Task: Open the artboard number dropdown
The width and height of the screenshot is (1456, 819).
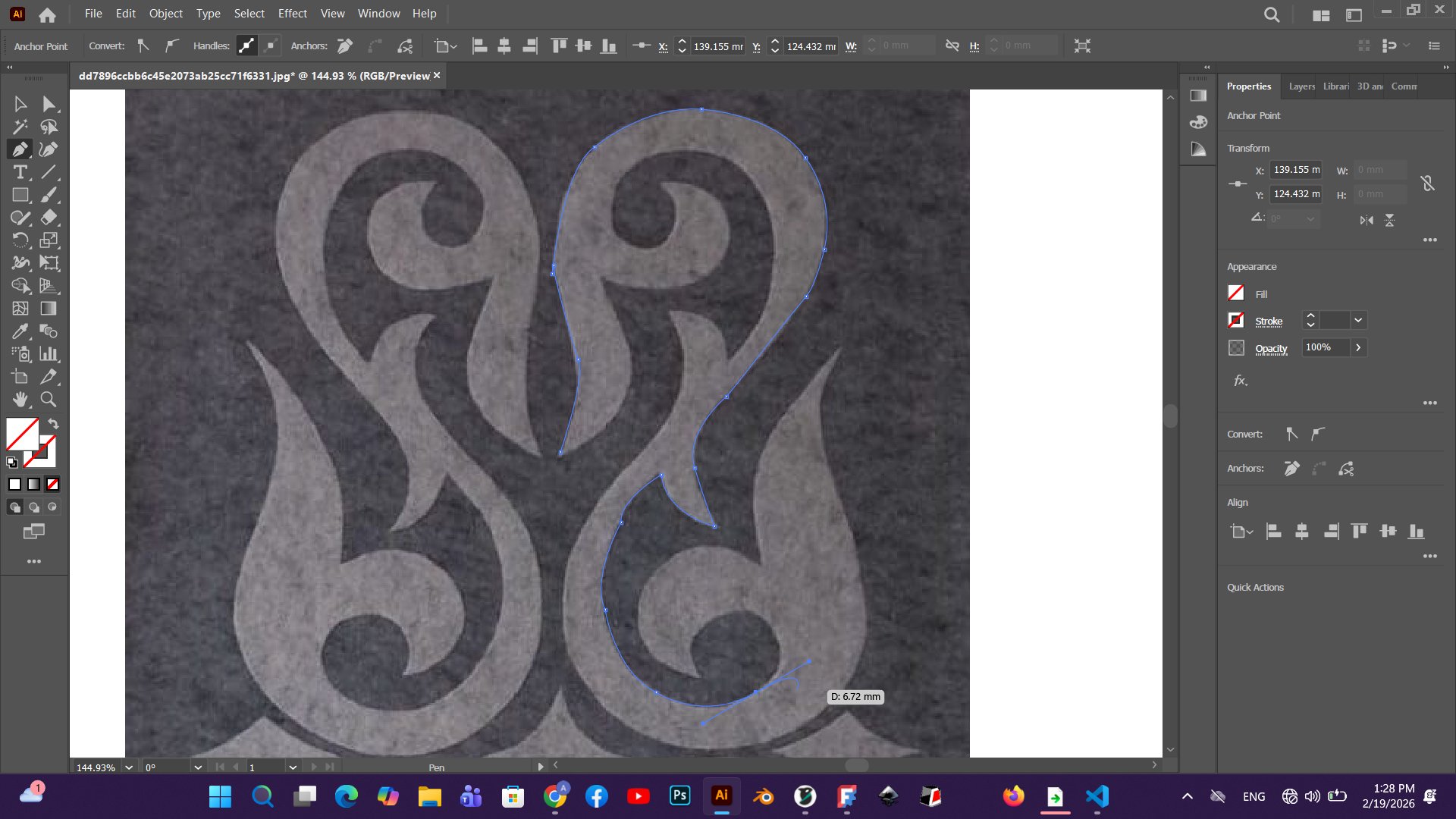Action: pyautogui.click(x=293, y=767)
